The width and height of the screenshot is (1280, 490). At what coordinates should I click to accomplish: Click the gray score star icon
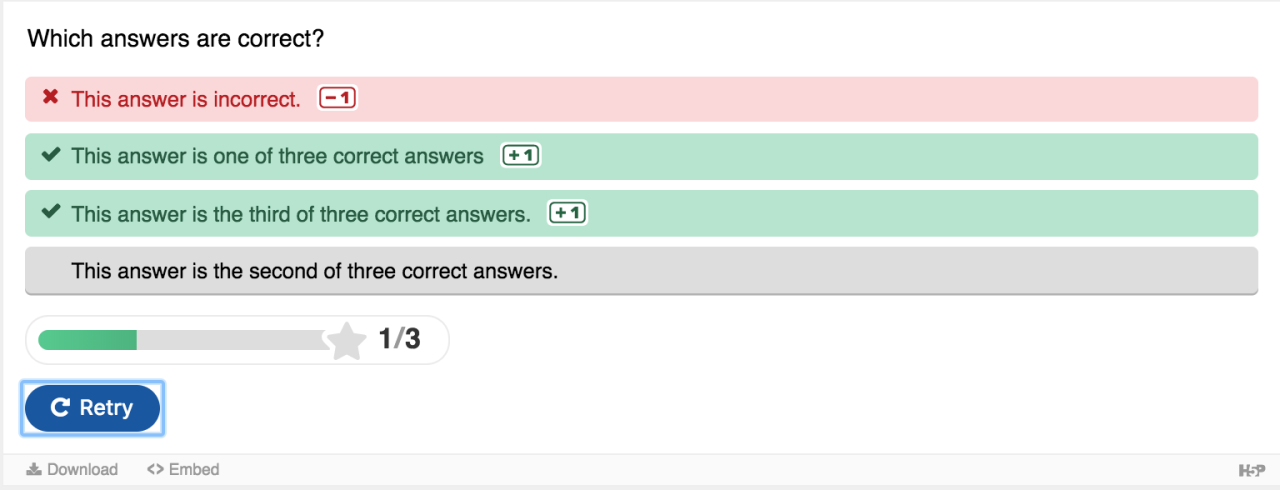pos(346,341)
